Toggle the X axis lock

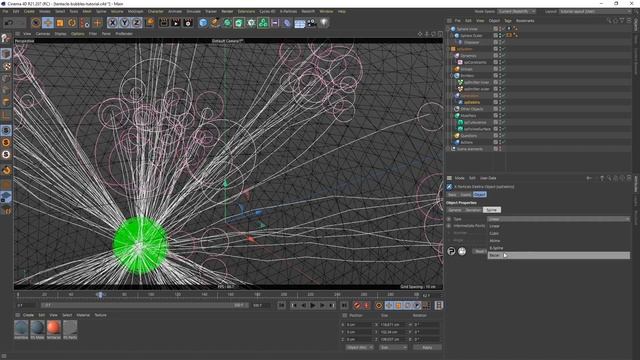(113, 23)
